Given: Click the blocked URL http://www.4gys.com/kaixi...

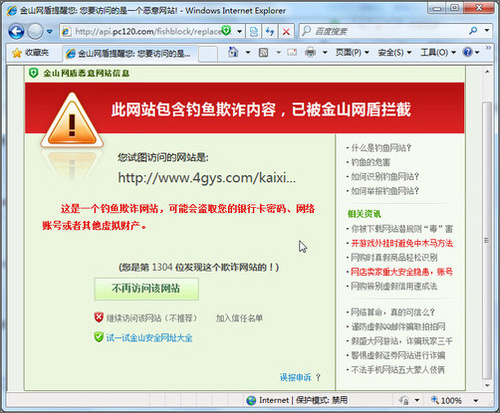Looking at the screenshot, I should point(207,178).
